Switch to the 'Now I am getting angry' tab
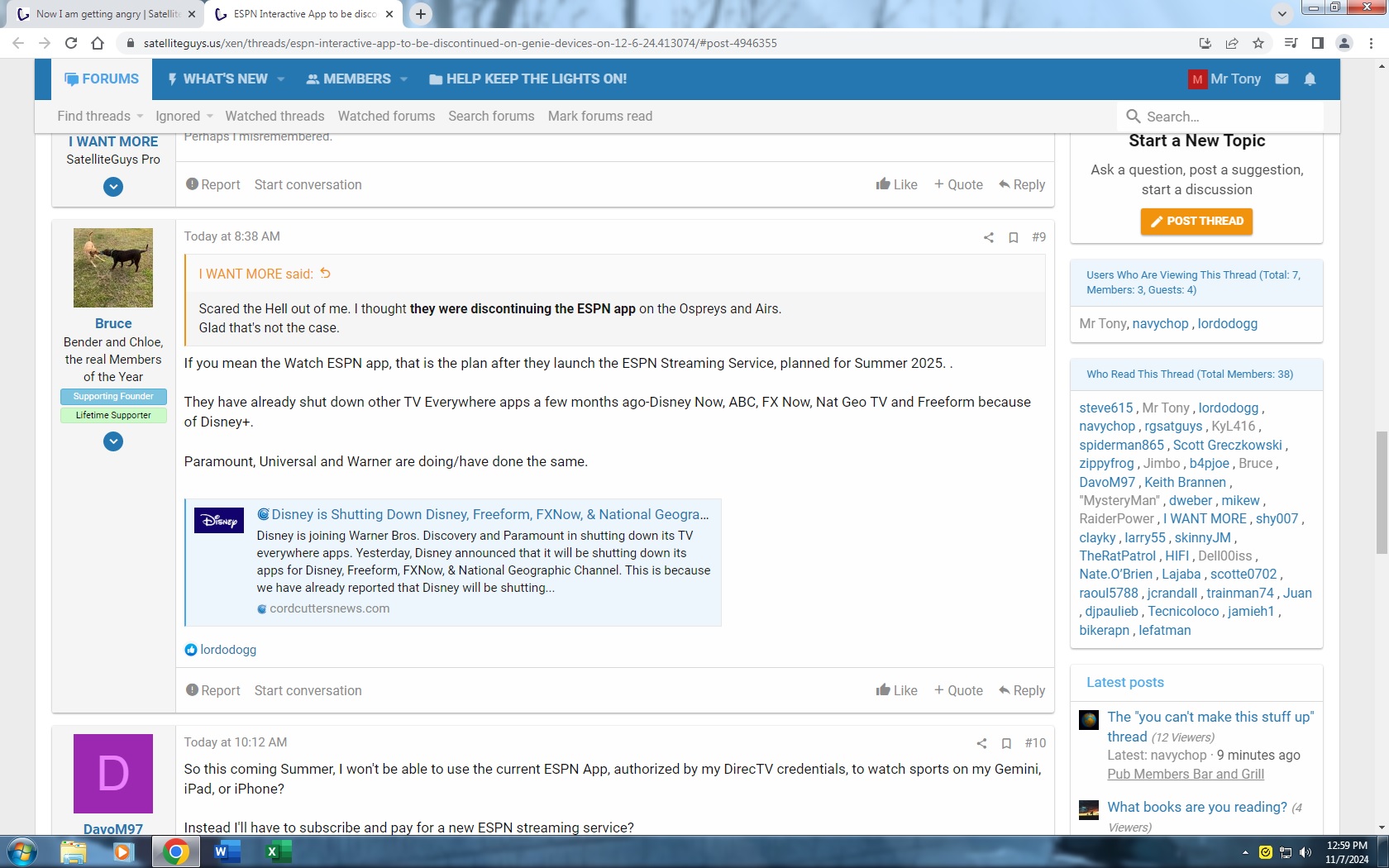This screenshot has height=868, width=1389. coord(107,14)
